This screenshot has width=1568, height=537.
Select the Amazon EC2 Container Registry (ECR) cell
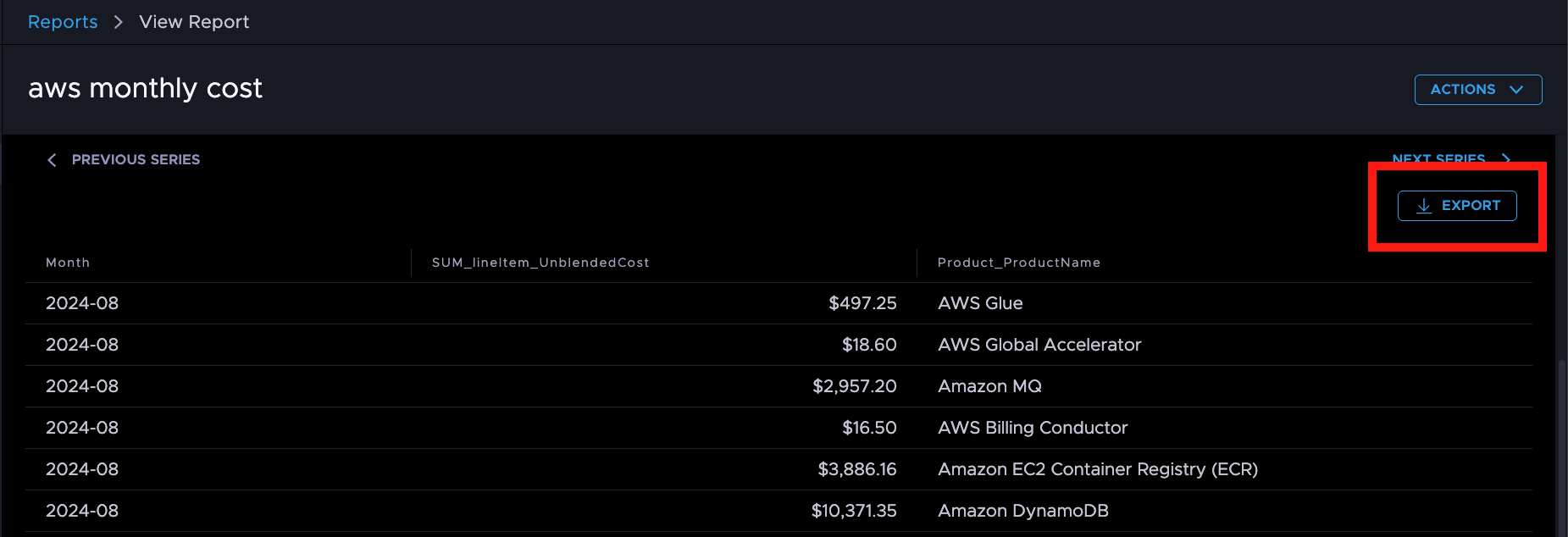[x=1098, y=469]
